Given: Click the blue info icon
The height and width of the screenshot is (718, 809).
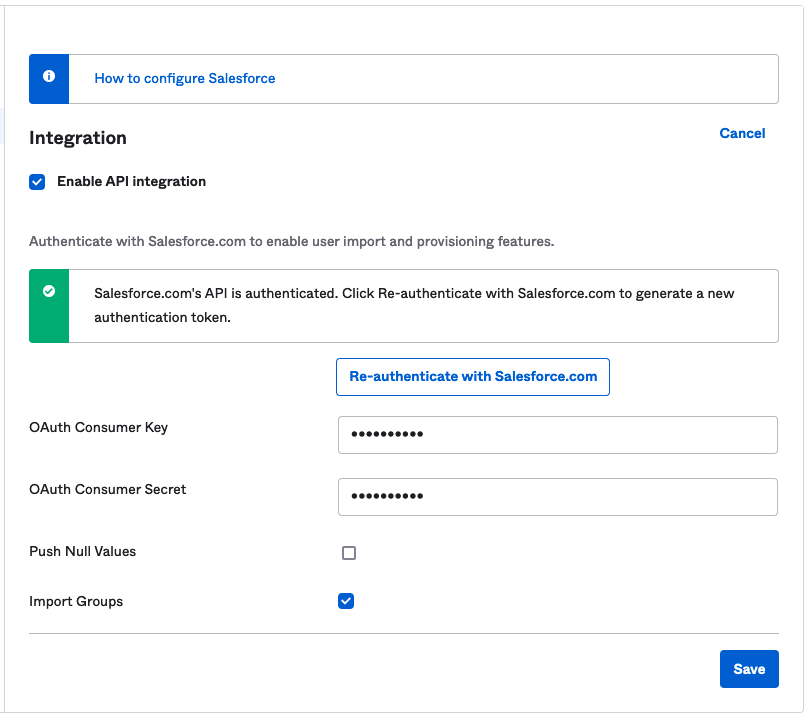Looking at the screenshot, I should (x=49, y=77).
